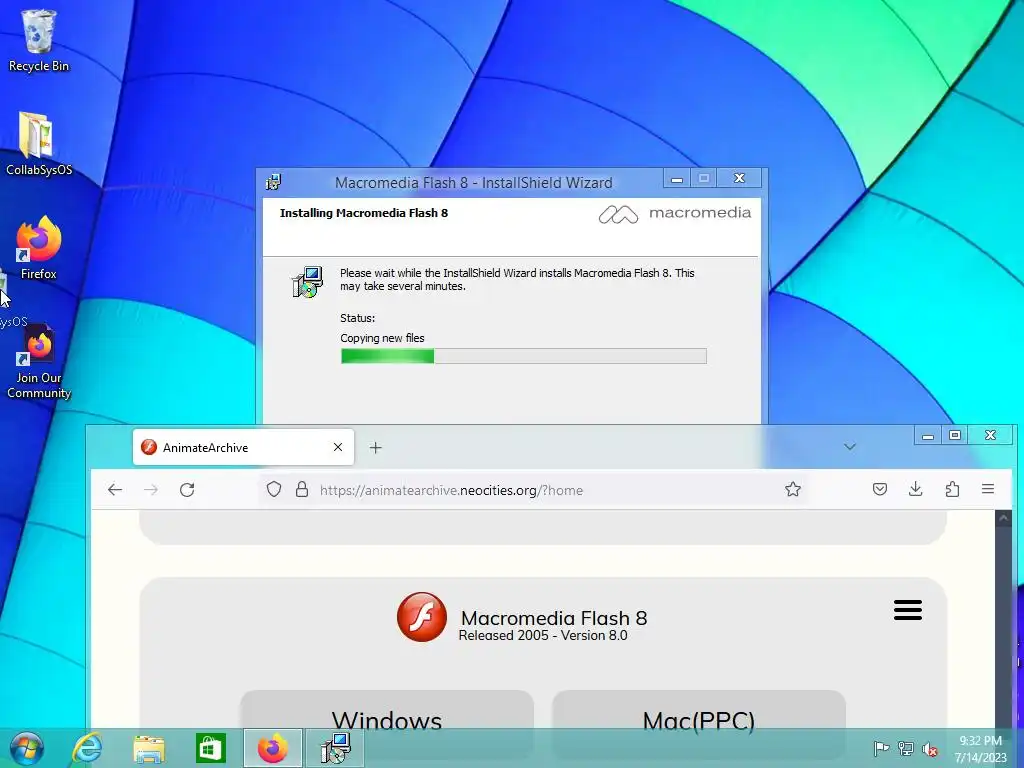Open the Windows Start button
The image size is (1024, 768).
[26, 748]
